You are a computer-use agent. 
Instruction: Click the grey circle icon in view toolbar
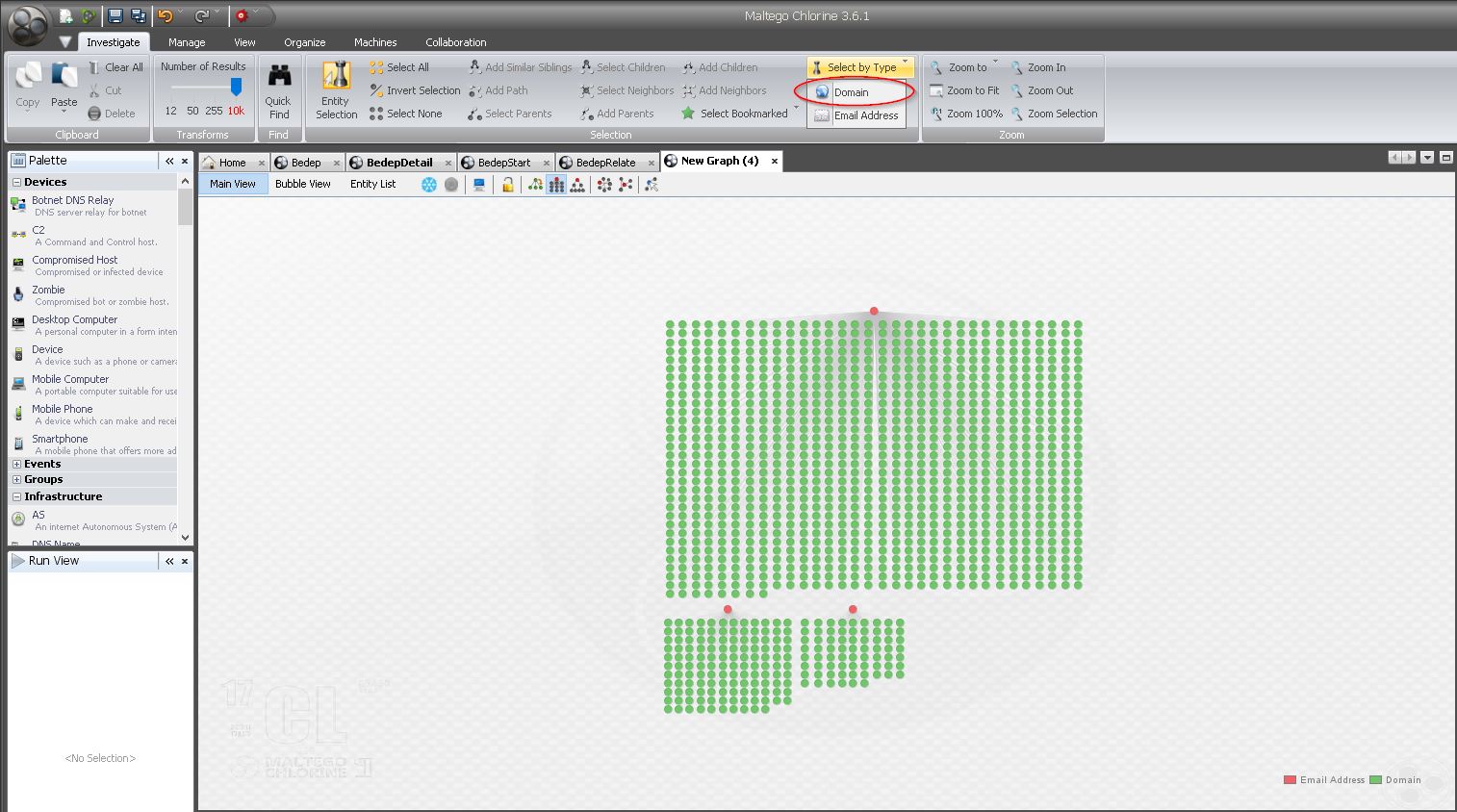tap(451, 185)
